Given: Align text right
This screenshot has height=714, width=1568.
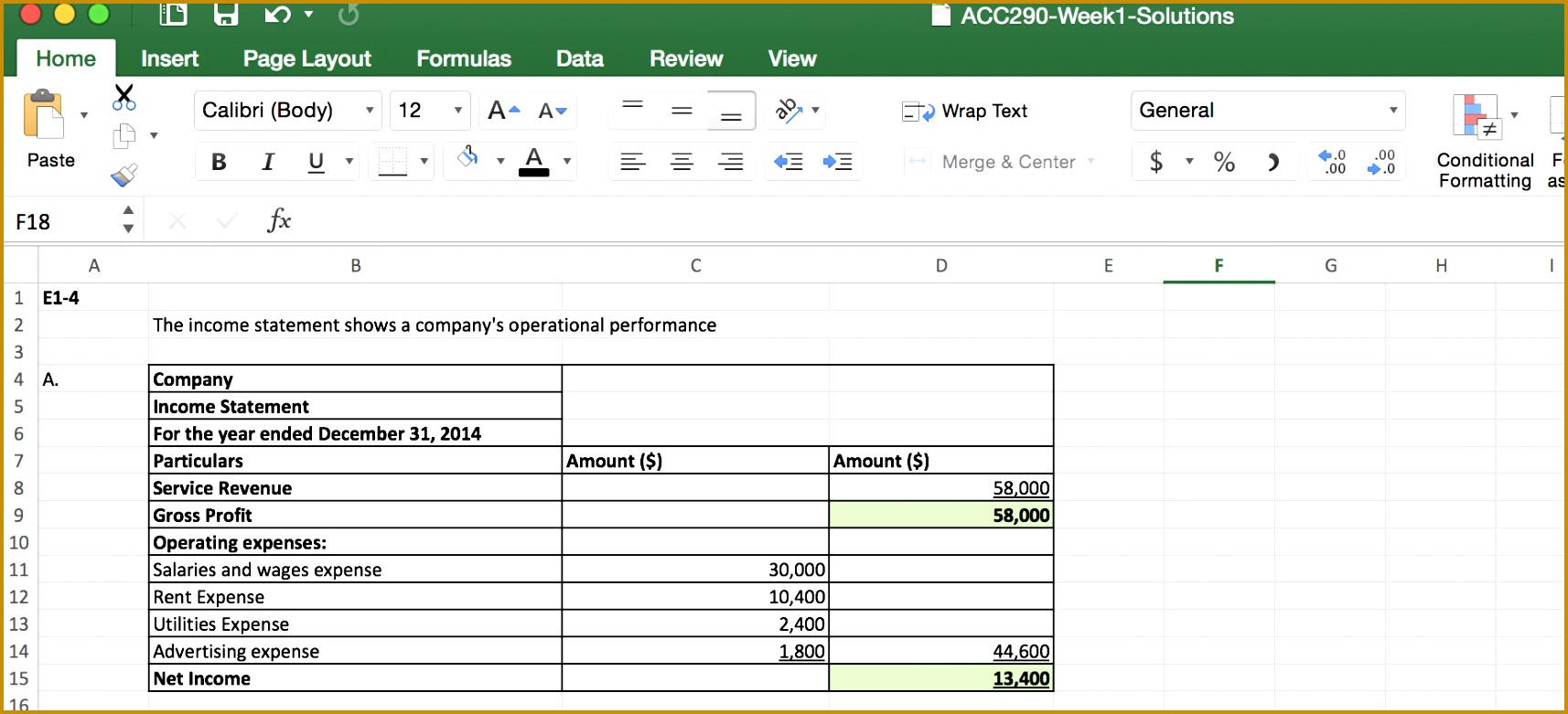Looking at the screenshot, I should pyautogui.click(x=730, y=162).
